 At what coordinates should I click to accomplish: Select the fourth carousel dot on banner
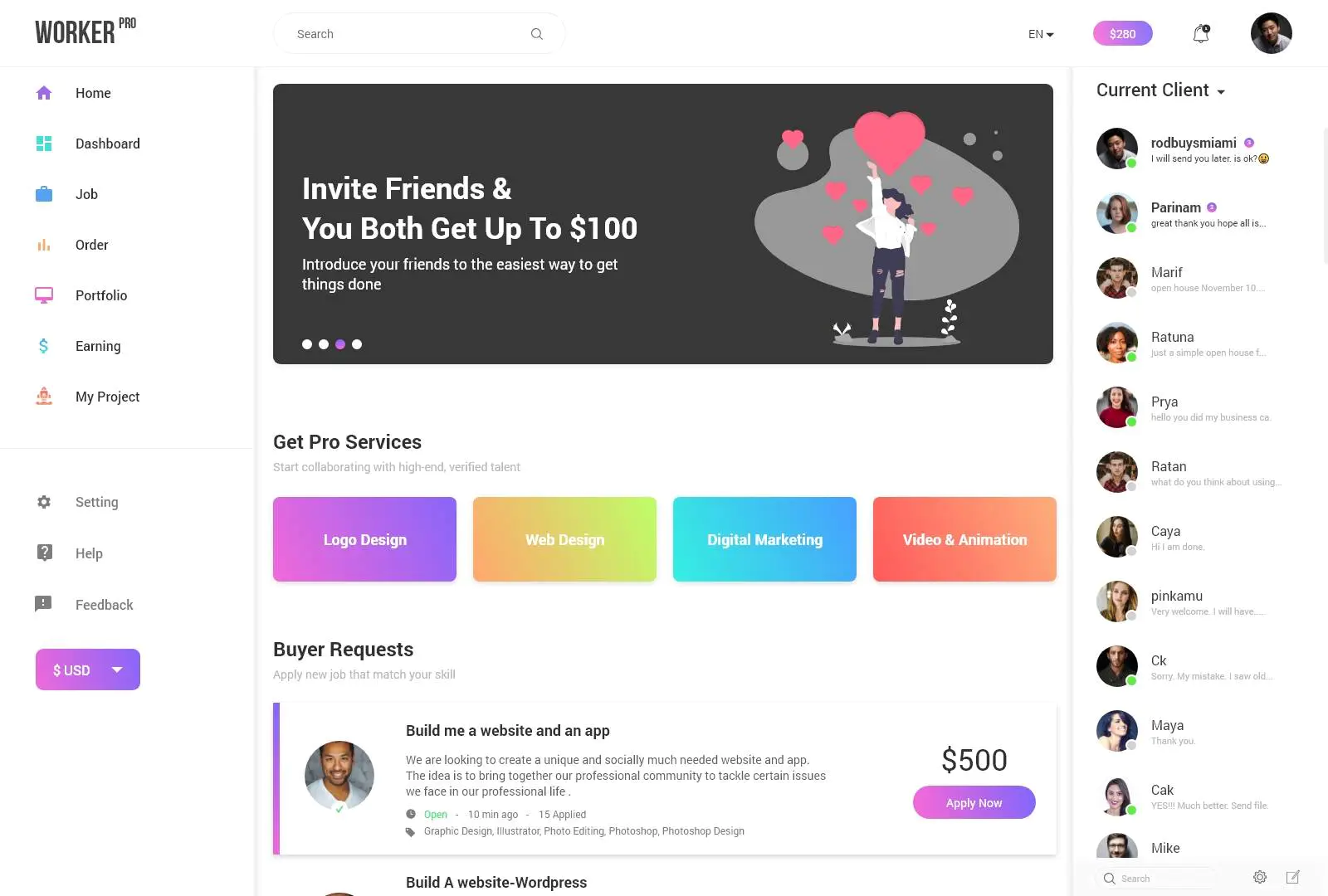tap(357, 344)
